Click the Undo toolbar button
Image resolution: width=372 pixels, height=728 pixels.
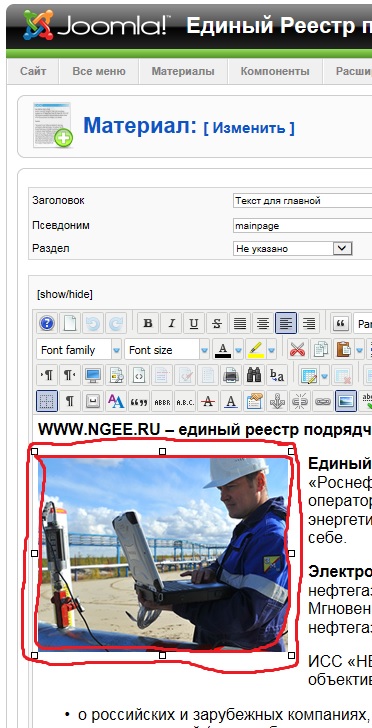(x=93, y=323)
